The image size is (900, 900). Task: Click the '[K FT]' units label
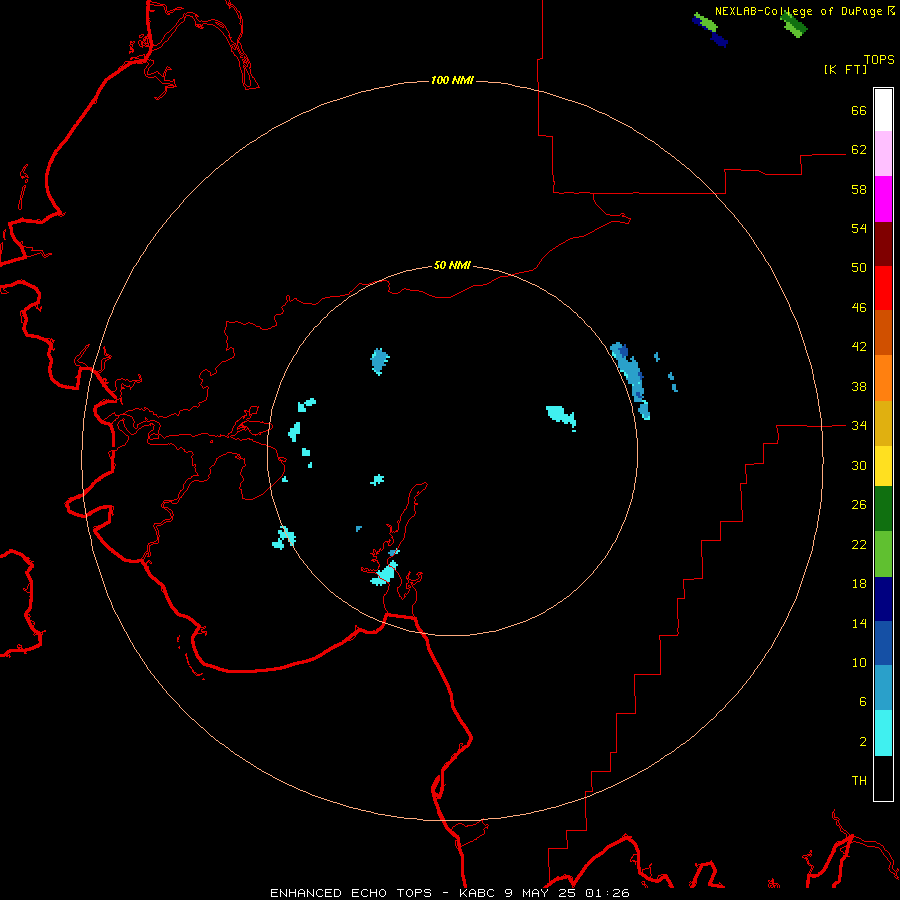point(845,69)
